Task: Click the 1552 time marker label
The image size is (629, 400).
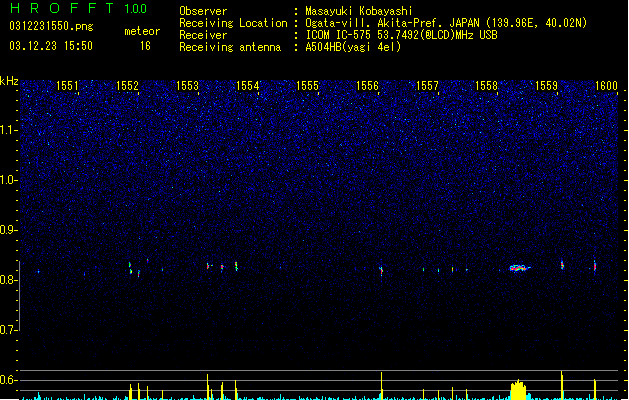Action: [x=127, y=86]
